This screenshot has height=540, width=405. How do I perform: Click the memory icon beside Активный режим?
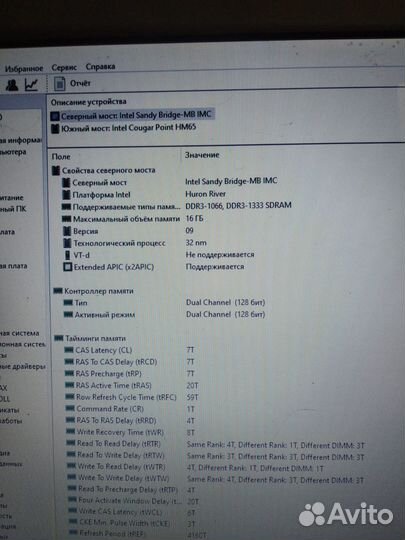coord(68,314)
